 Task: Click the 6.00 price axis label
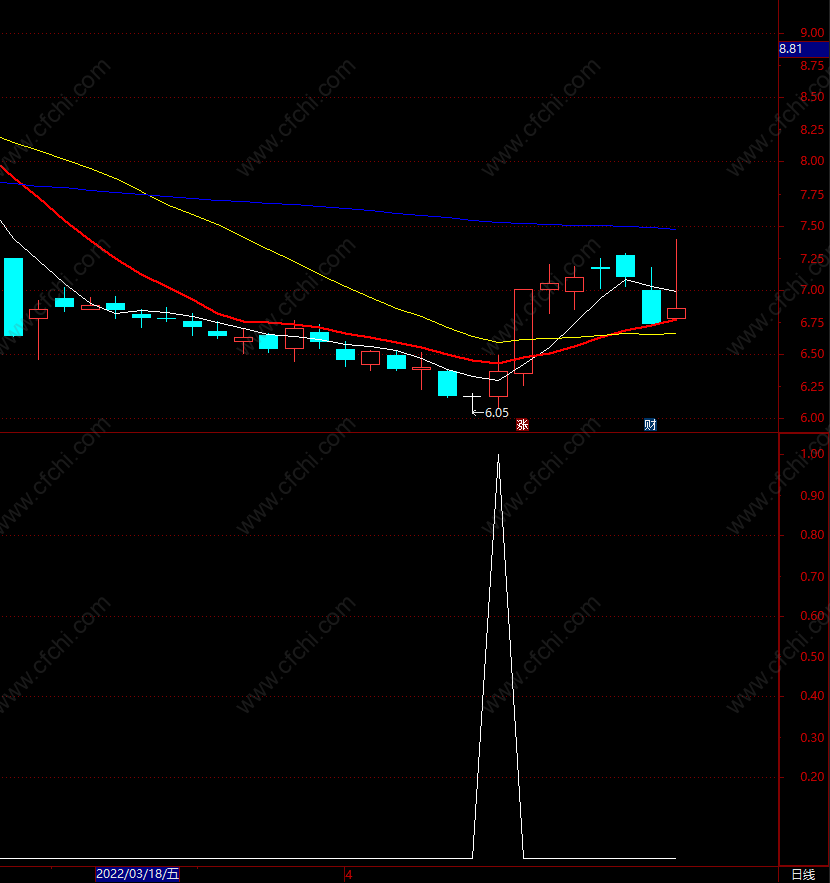click(812, 418)
